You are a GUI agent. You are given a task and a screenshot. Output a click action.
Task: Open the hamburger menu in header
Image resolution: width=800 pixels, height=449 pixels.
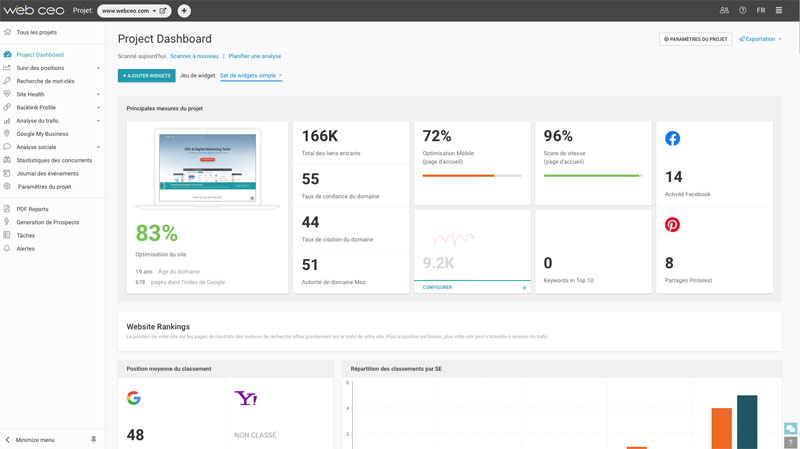coord(779,10)
